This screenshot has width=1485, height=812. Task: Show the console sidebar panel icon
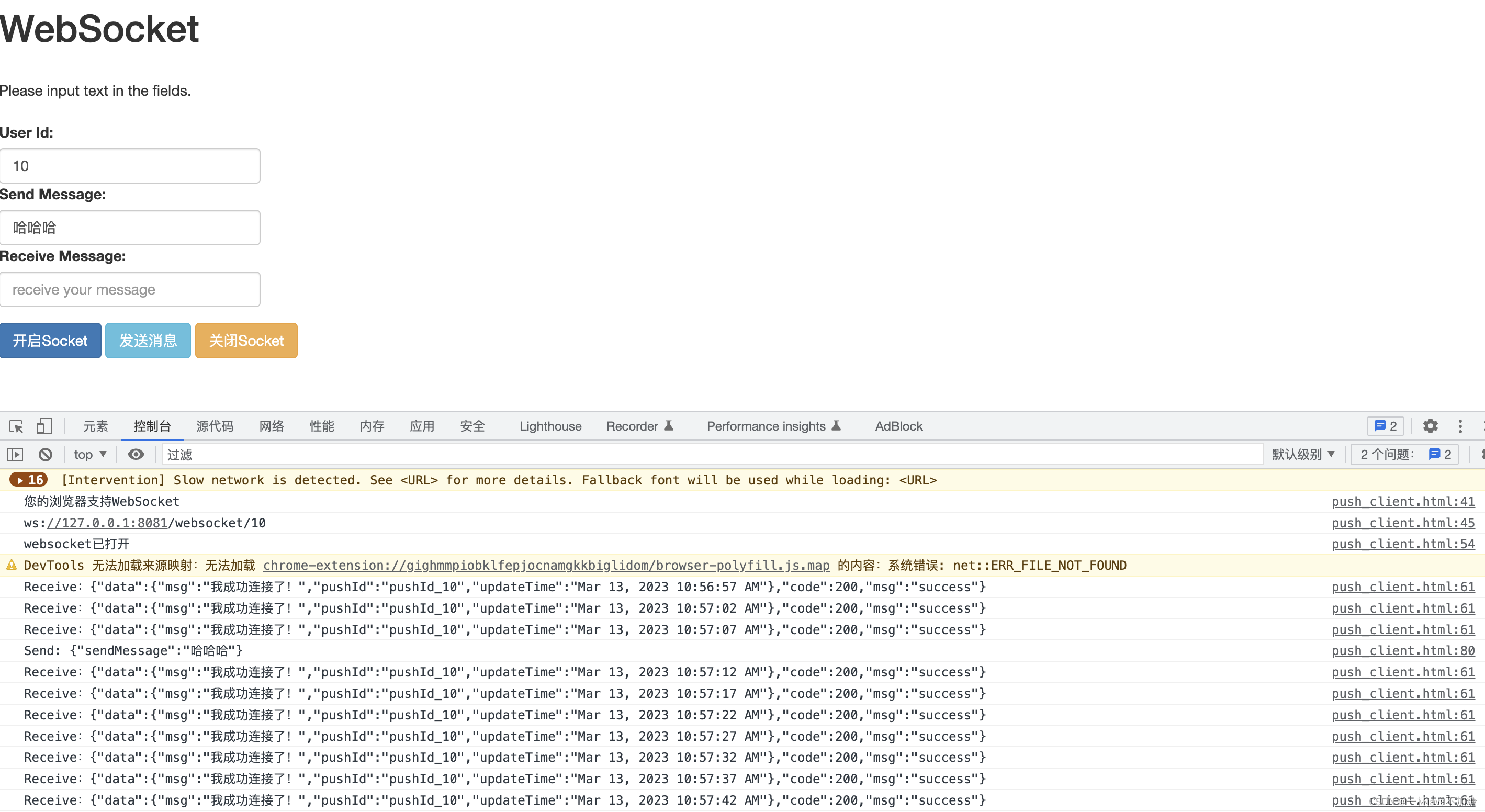(x=15, y=455)
